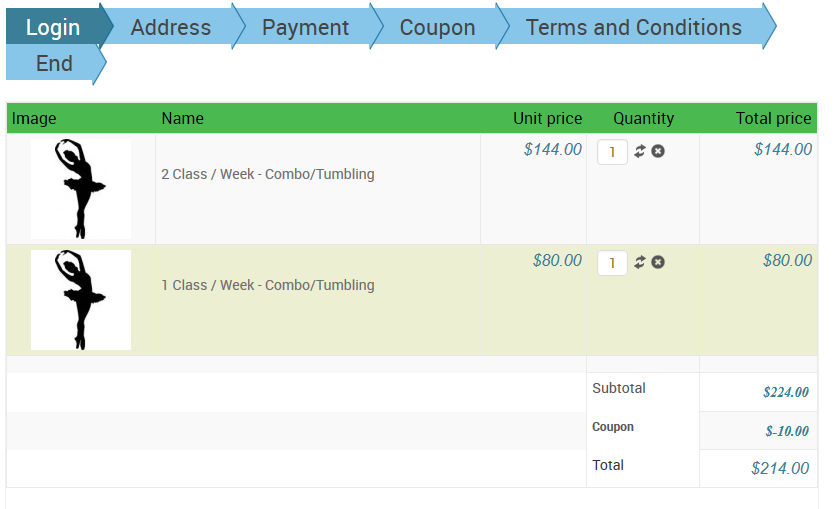Open the 2 Class / Week product thumbnail
This screenshot has width=835, height=509.
(x=81, y=188)
